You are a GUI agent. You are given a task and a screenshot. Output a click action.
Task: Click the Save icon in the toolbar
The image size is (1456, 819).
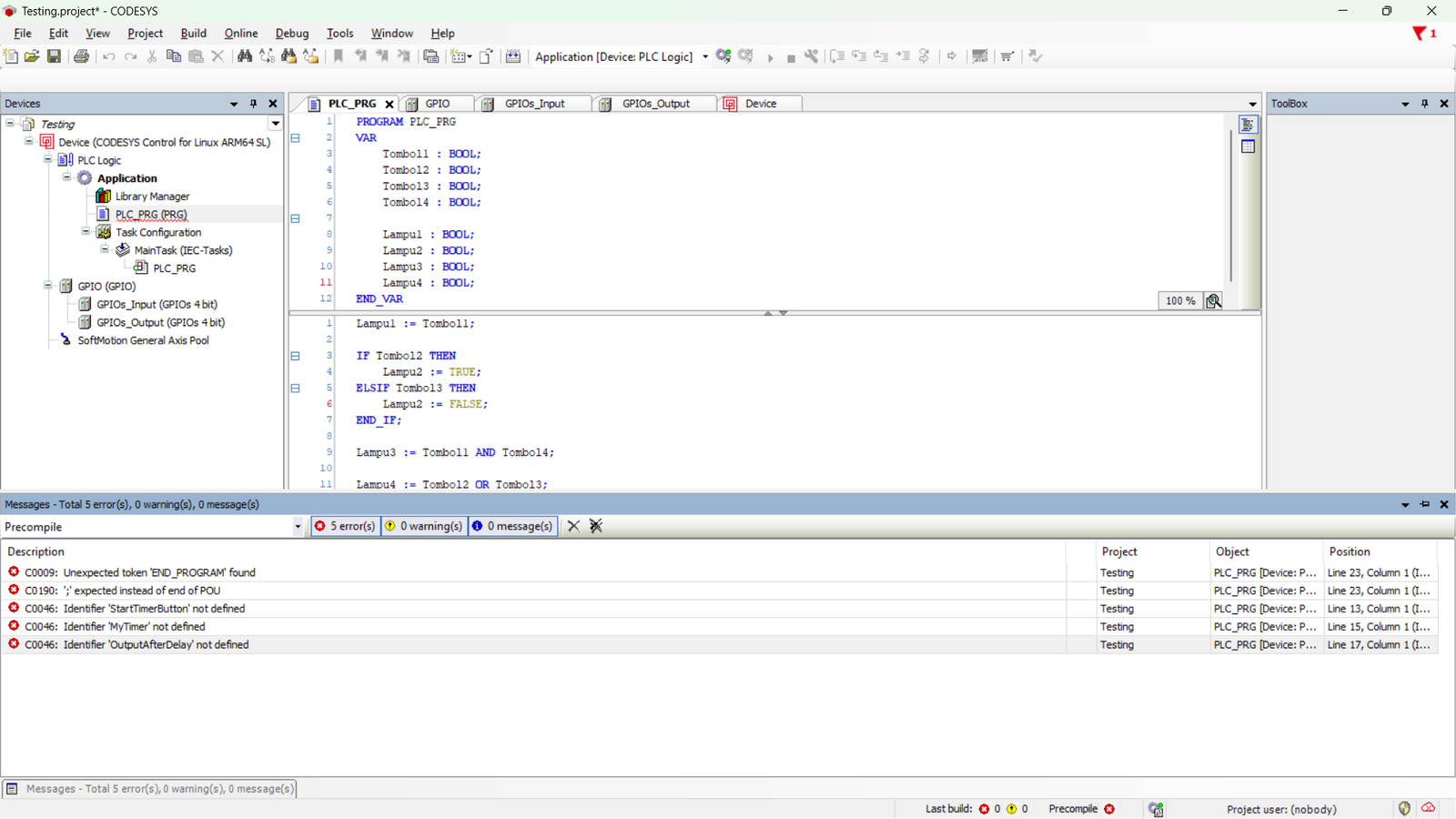click(54, 56)
